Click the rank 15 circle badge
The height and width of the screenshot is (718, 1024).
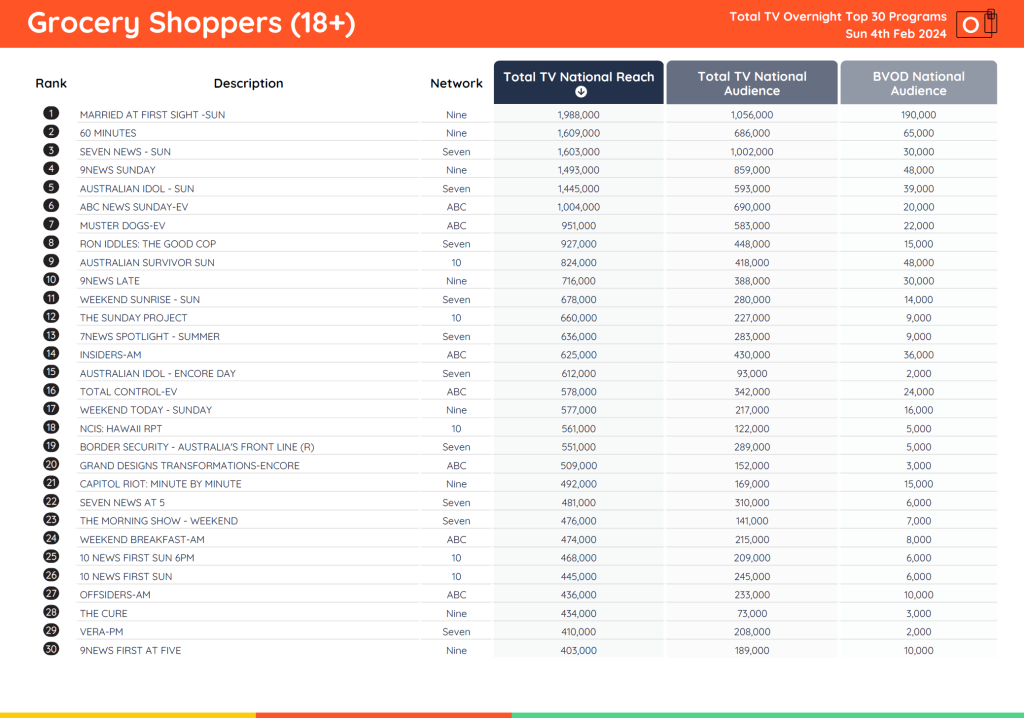tap(51, 373)
